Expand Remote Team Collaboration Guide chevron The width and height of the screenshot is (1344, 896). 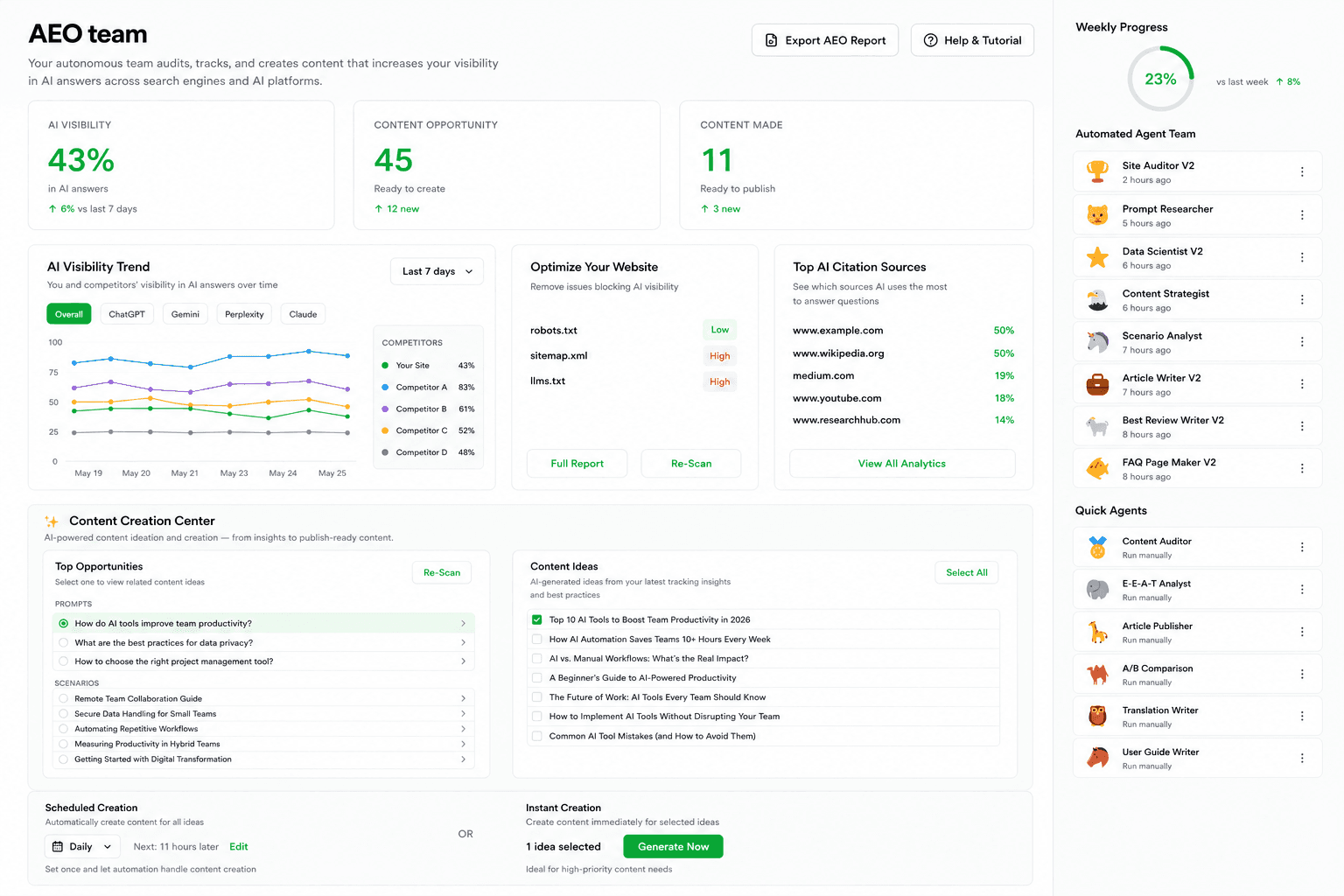tap(463, 699)
